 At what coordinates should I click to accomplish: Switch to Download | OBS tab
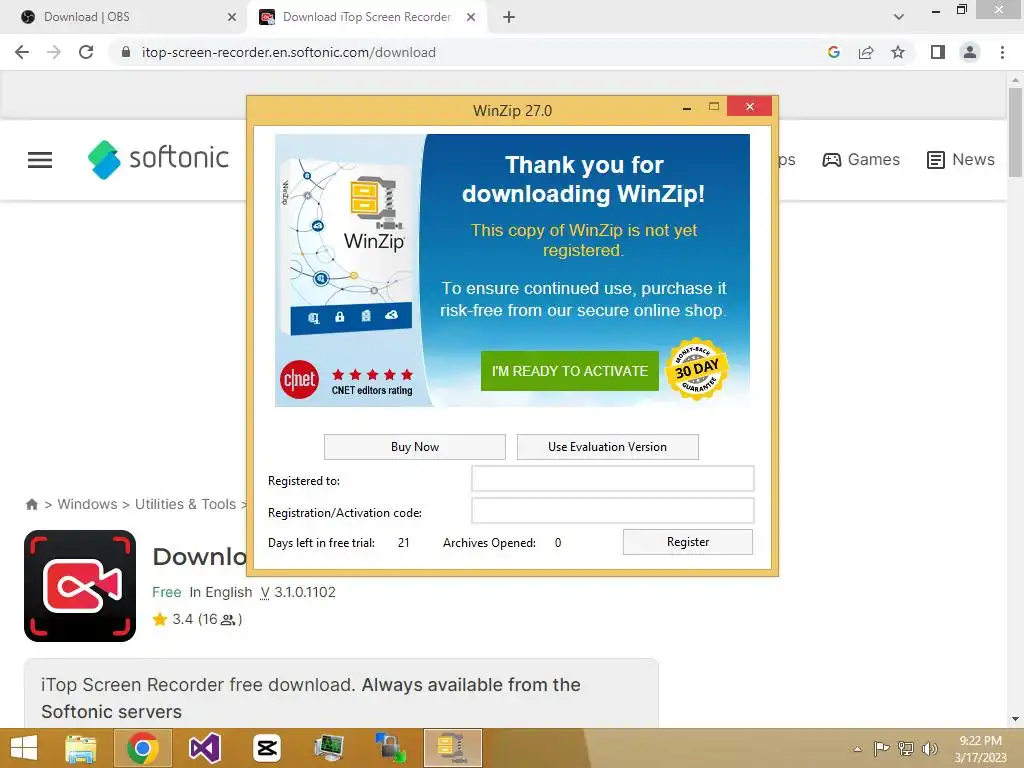[124, 17]
